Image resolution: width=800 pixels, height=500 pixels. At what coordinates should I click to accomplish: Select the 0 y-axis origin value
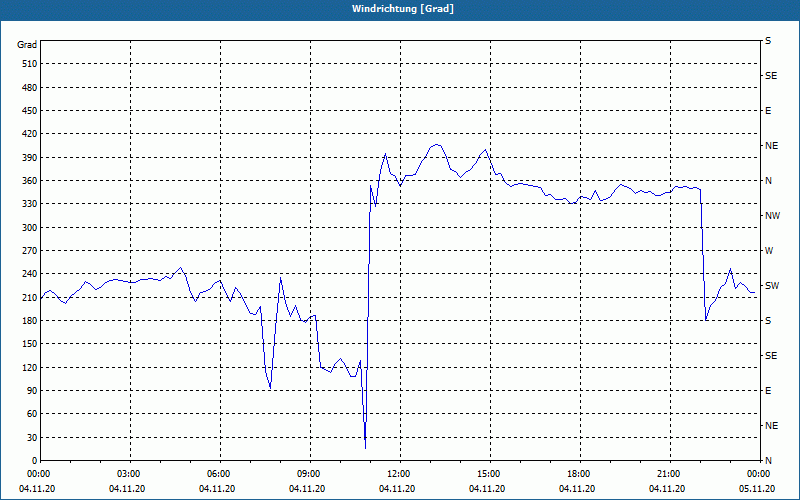pyautogui.click(x=35, y=461)
